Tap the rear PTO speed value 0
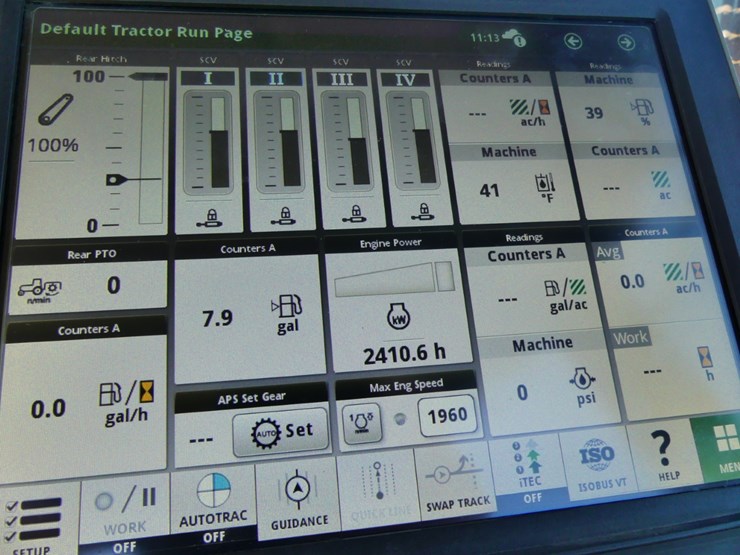This screenshot has height=555, width=740. pos(113,285)
